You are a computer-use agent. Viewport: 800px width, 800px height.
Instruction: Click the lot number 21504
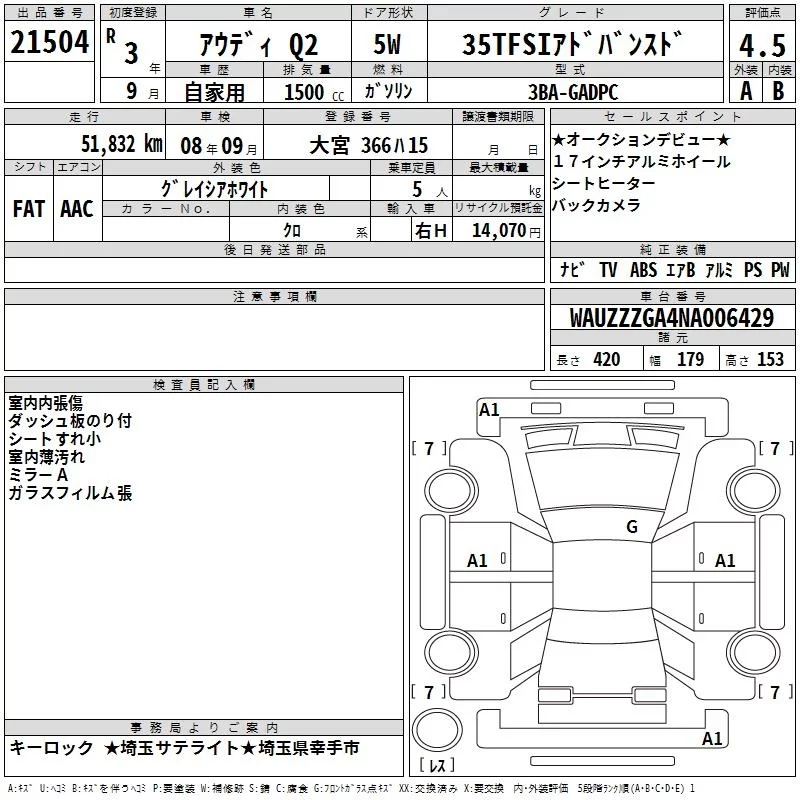click(49, 42)
